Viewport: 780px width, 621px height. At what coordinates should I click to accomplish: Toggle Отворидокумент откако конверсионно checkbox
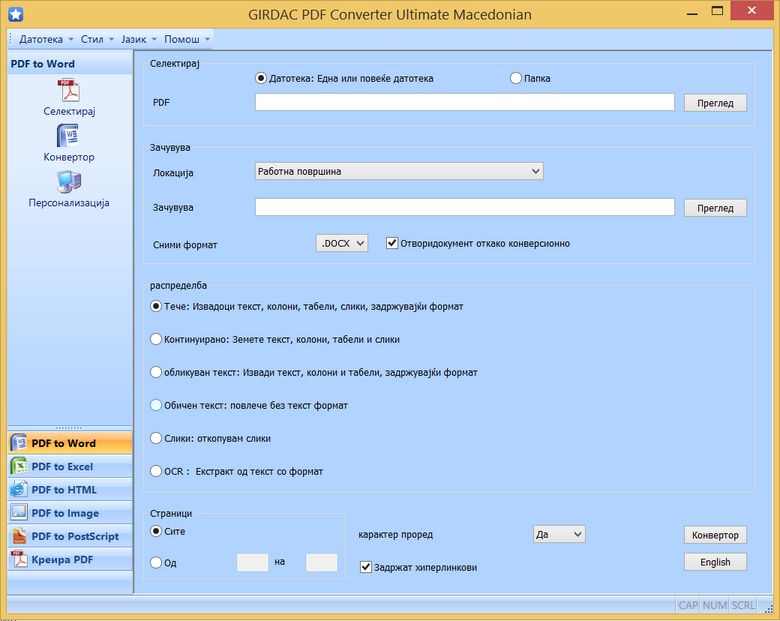[392, 243]
